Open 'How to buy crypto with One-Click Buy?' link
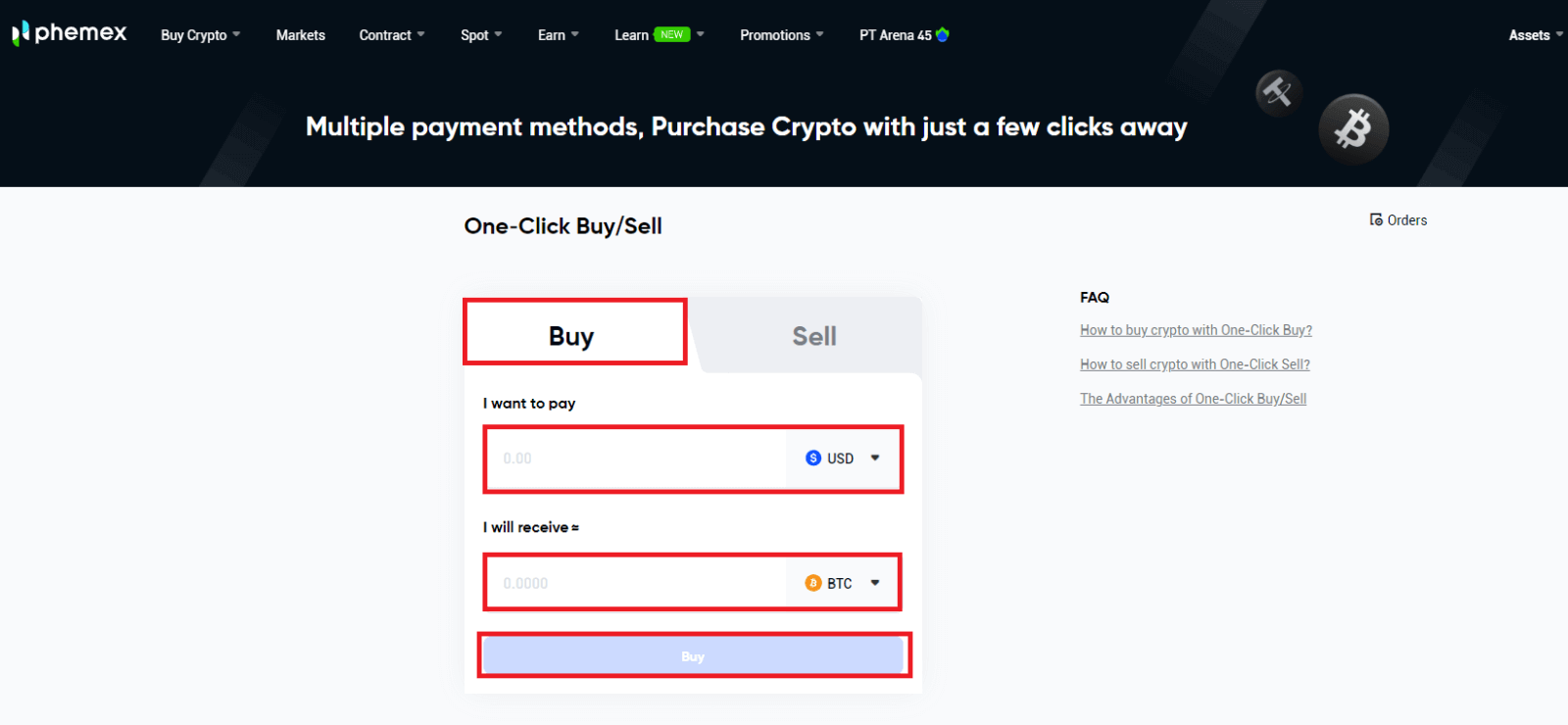 tap(1196, 330)
